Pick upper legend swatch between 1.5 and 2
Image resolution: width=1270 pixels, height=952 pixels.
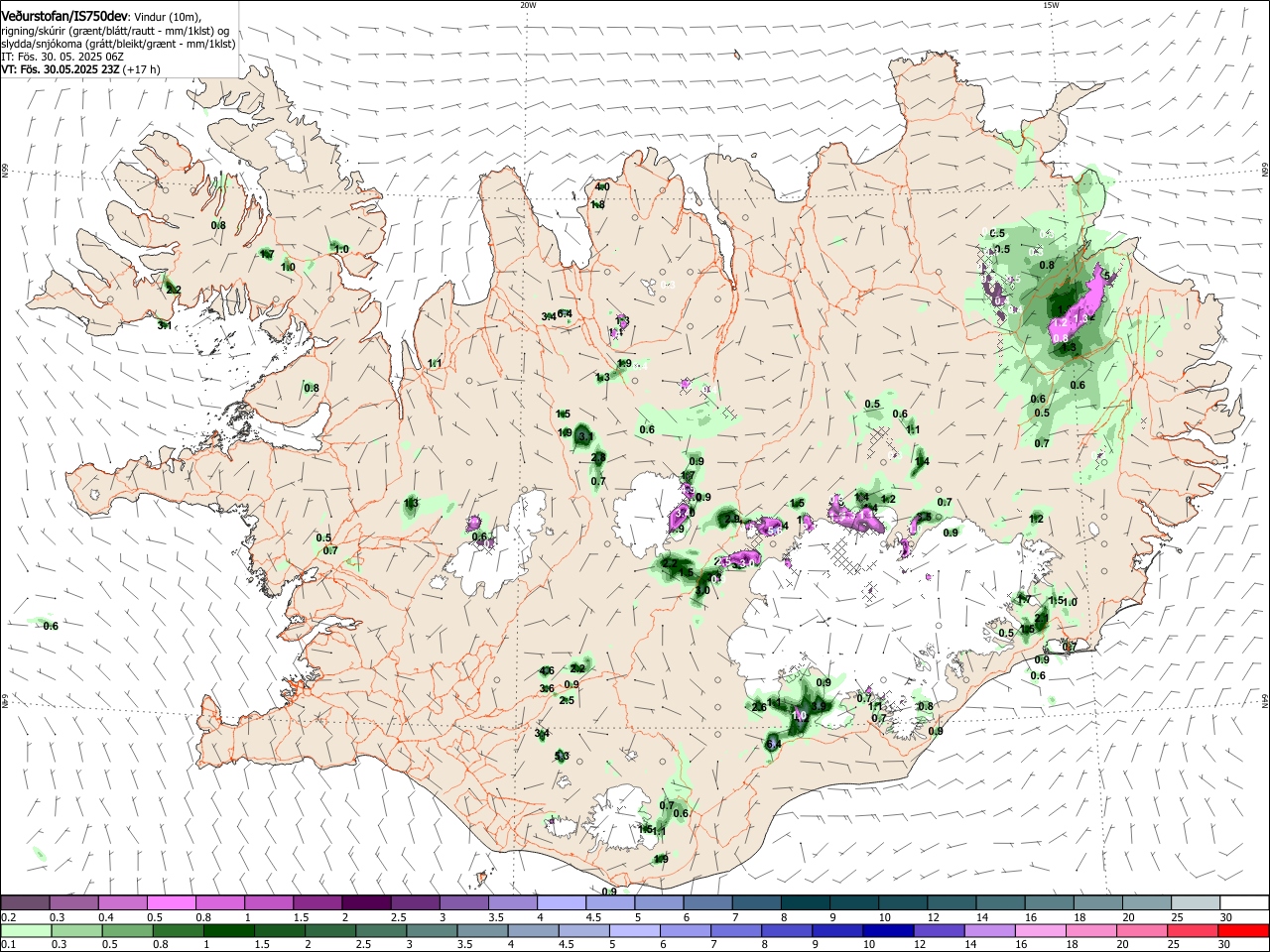pyautogui.click(x=317, y=903)
